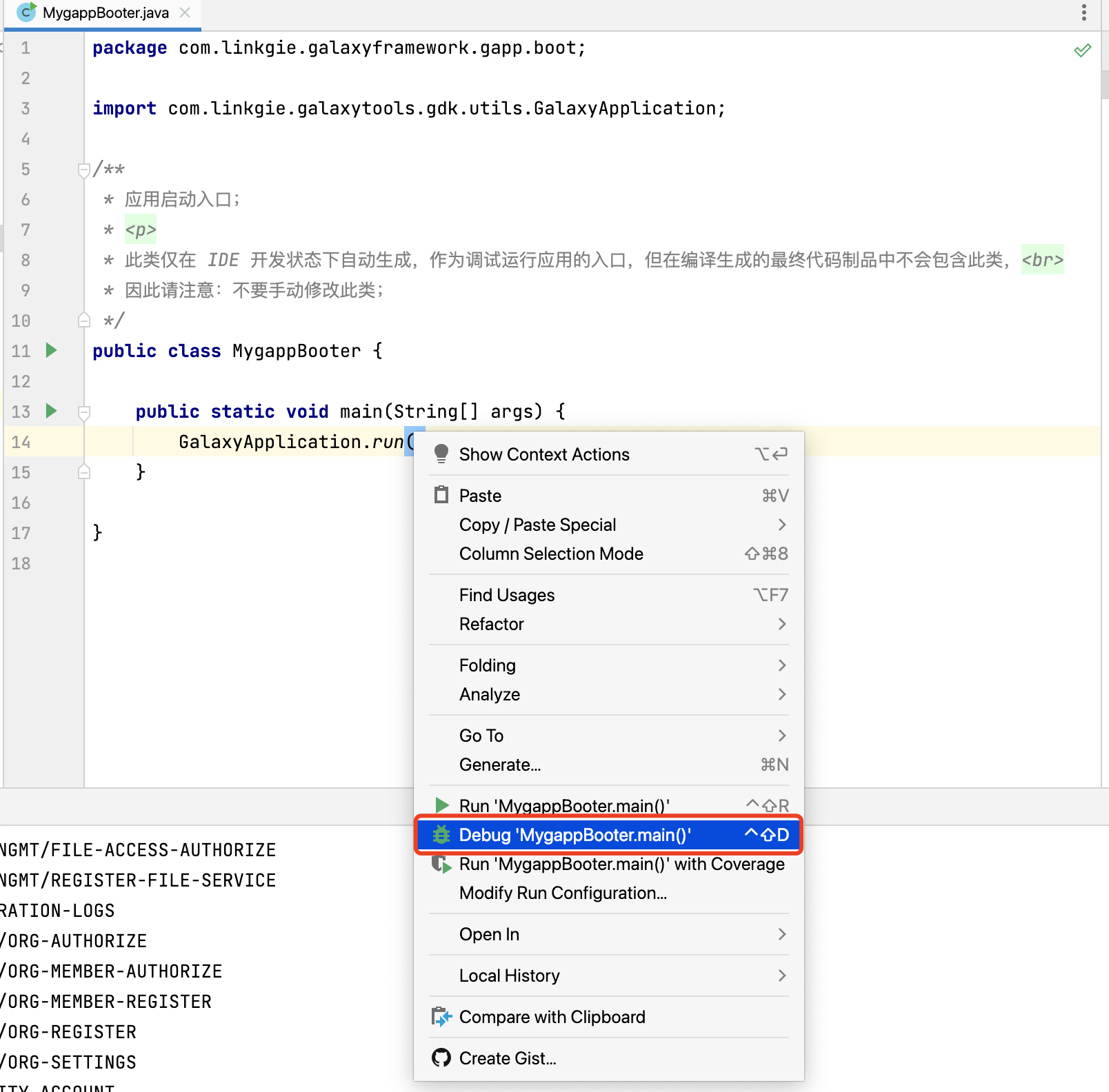Click the MygappBooter class name on line 11
This screenshot has height=1092, width=1109.
click(x=297, y=351)
